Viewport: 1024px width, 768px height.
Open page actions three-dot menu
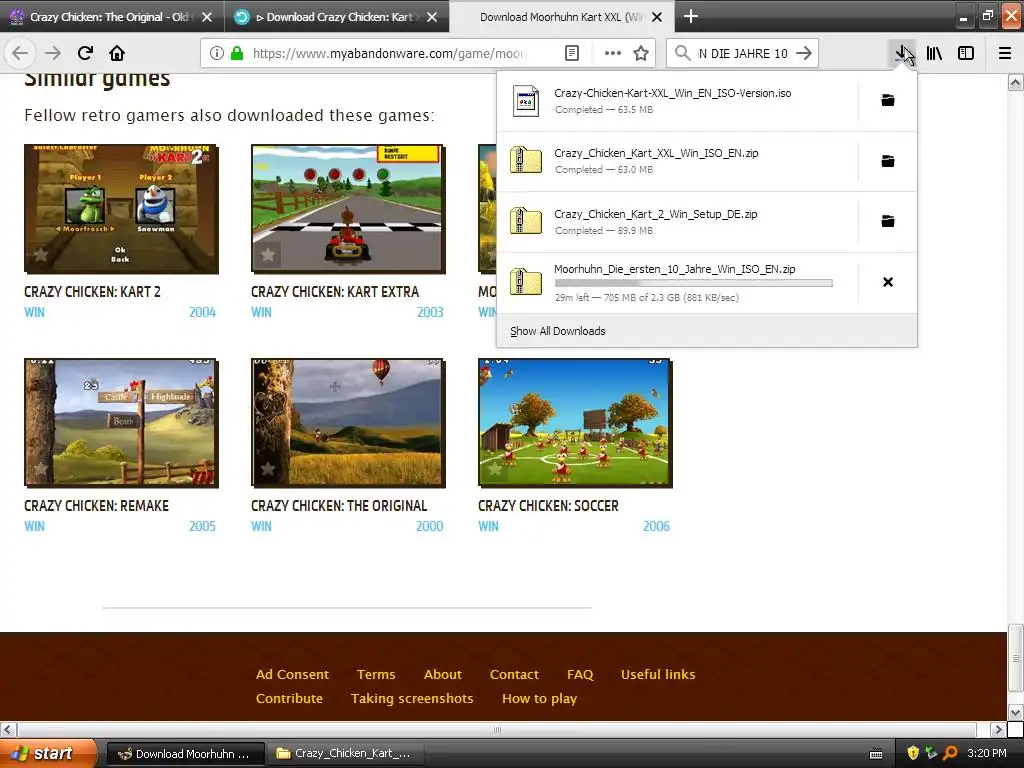point(613,53)
